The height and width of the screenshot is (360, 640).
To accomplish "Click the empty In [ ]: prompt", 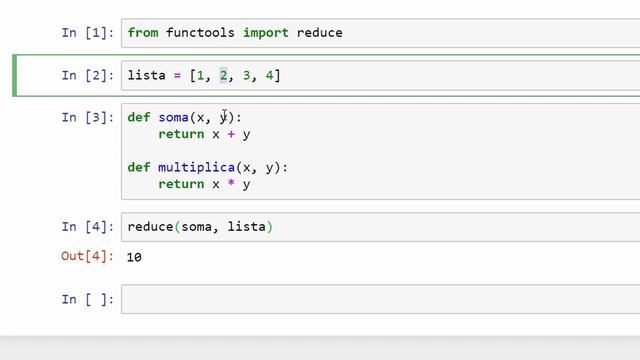I will (x=87, y=300).
